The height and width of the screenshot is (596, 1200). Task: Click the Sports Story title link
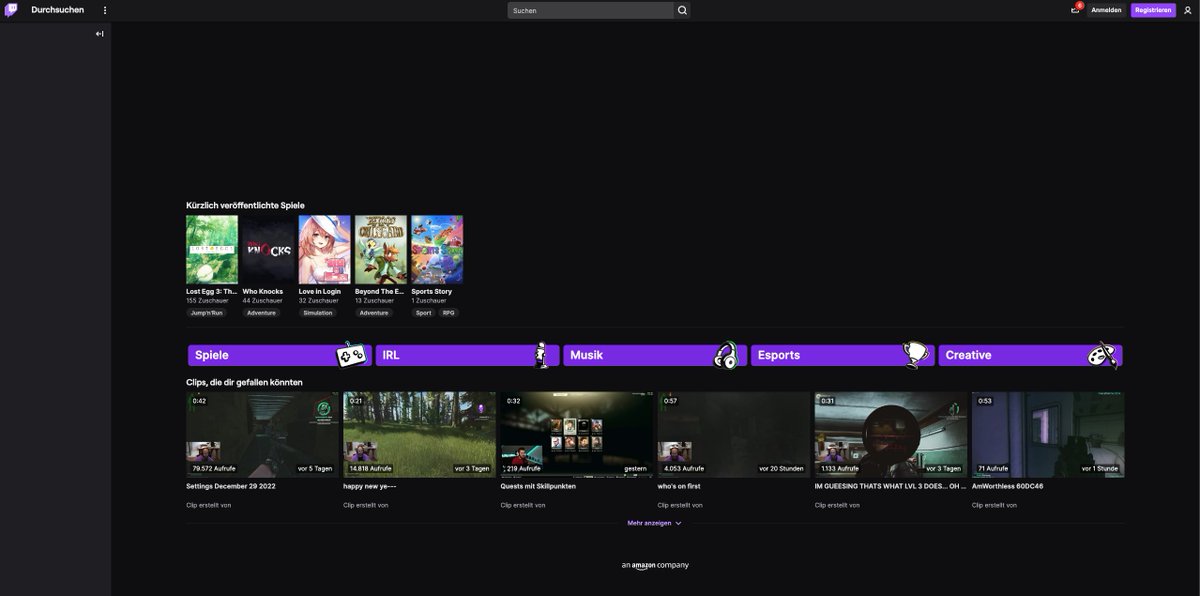tap(431, 292)
